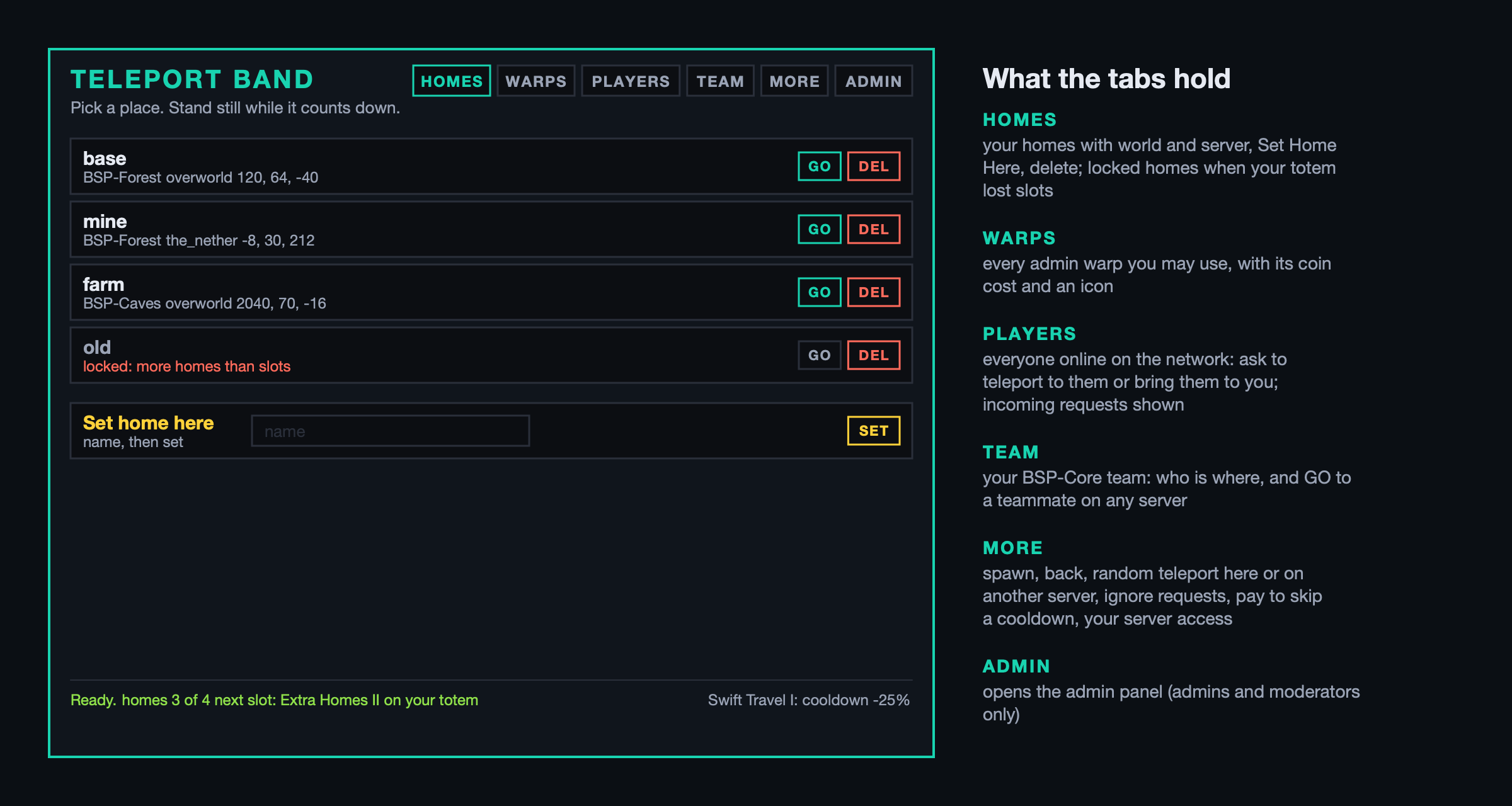Image resolution: width=1512 pixels, height=806 pixels.
Task: Open the PLAYERS tab
Action: click(x=631, y=81)
